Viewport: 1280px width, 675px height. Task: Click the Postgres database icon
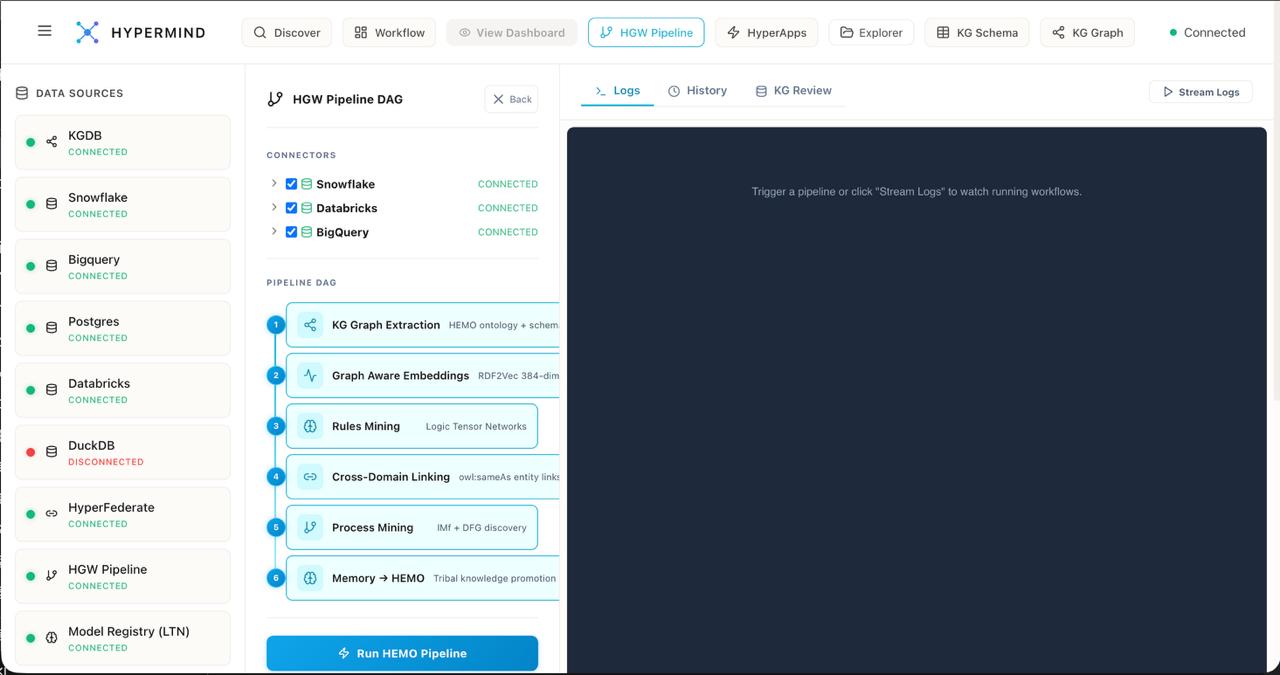coord(51,328)
